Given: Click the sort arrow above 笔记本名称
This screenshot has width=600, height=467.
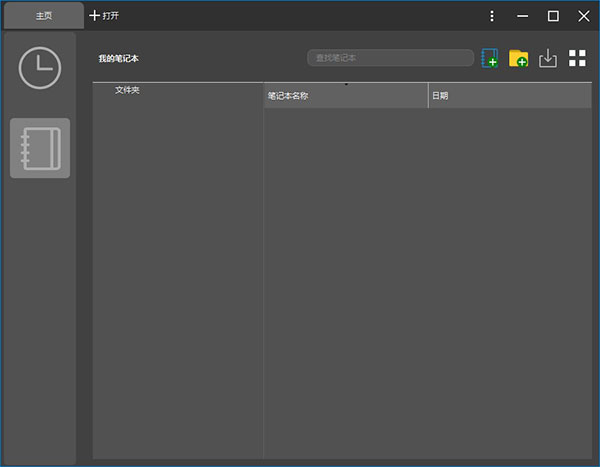Looking at the screenshot, I should coord(346,85).
